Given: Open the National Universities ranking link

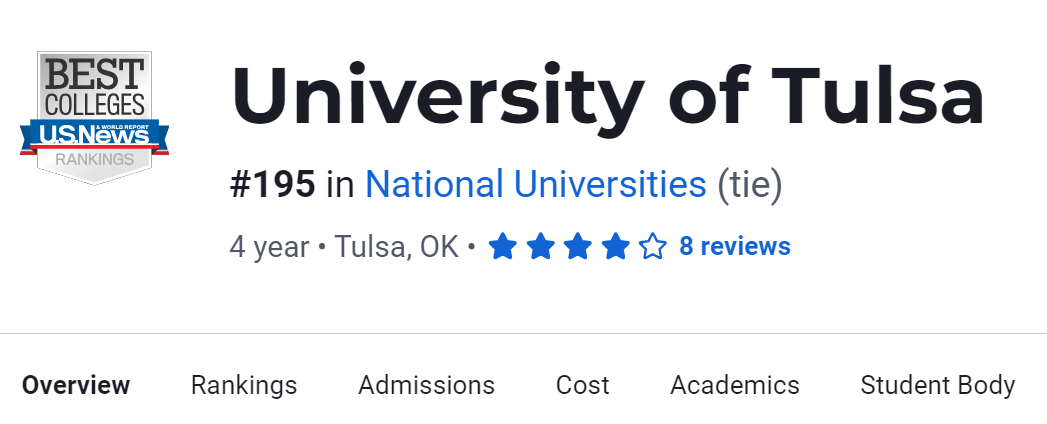Looking at the screenshot, I should (535, 185).
